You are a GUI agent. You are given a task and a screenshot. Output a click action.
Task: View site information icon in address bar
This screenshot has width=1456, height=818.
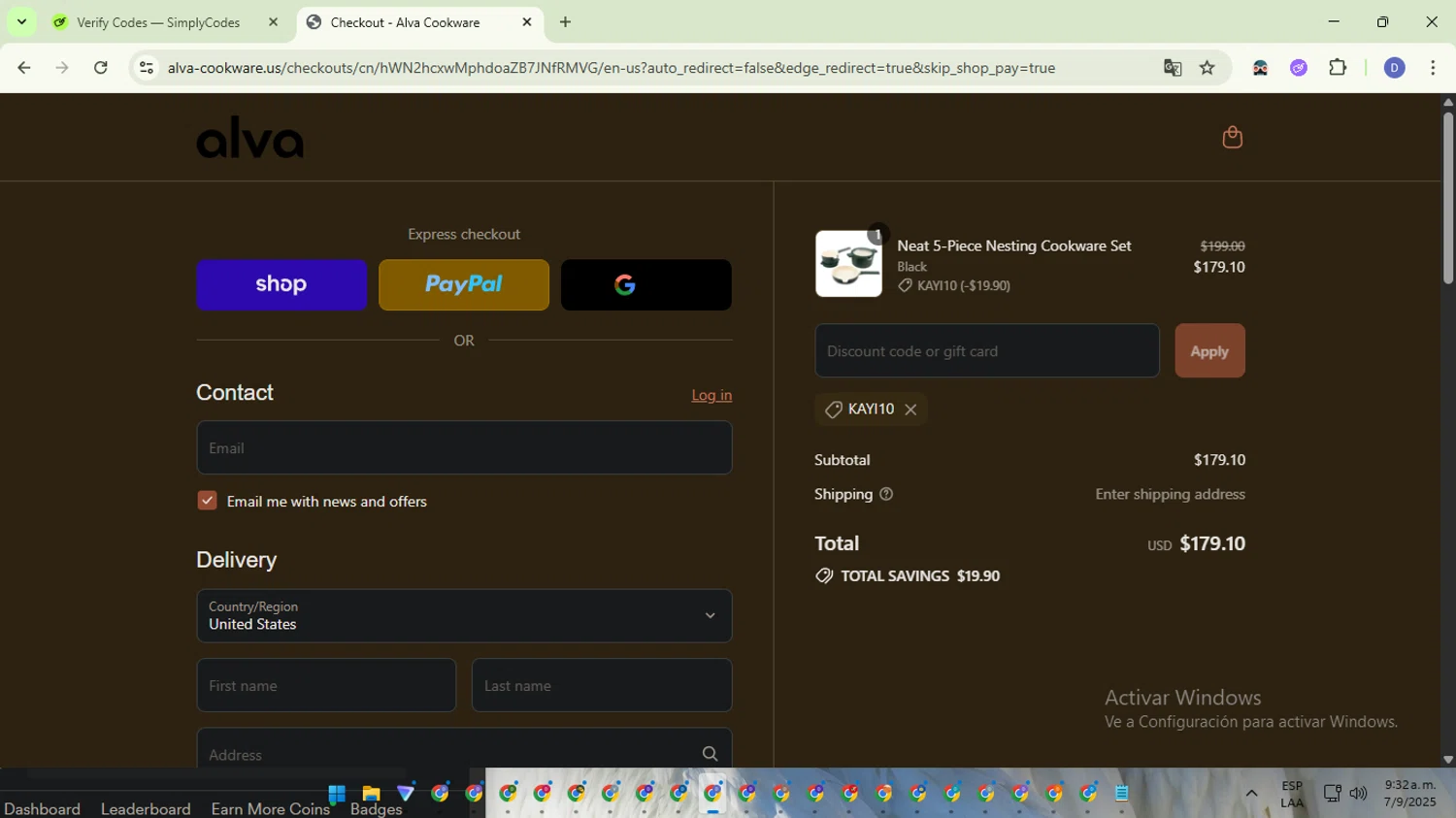pos(147,68)
